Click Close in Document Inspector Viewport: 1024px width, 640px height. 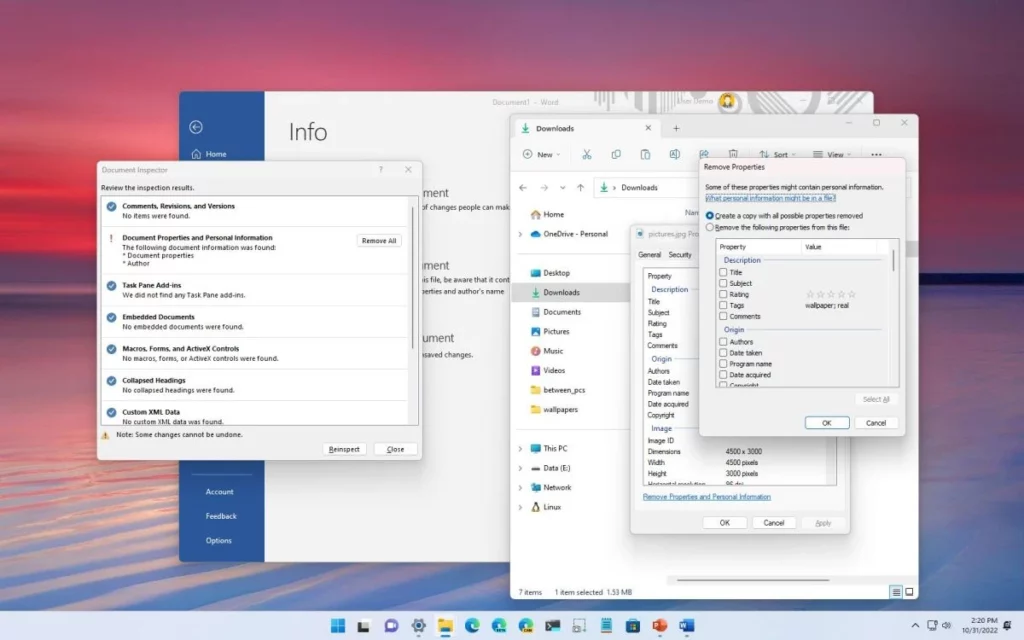point(395,449)
